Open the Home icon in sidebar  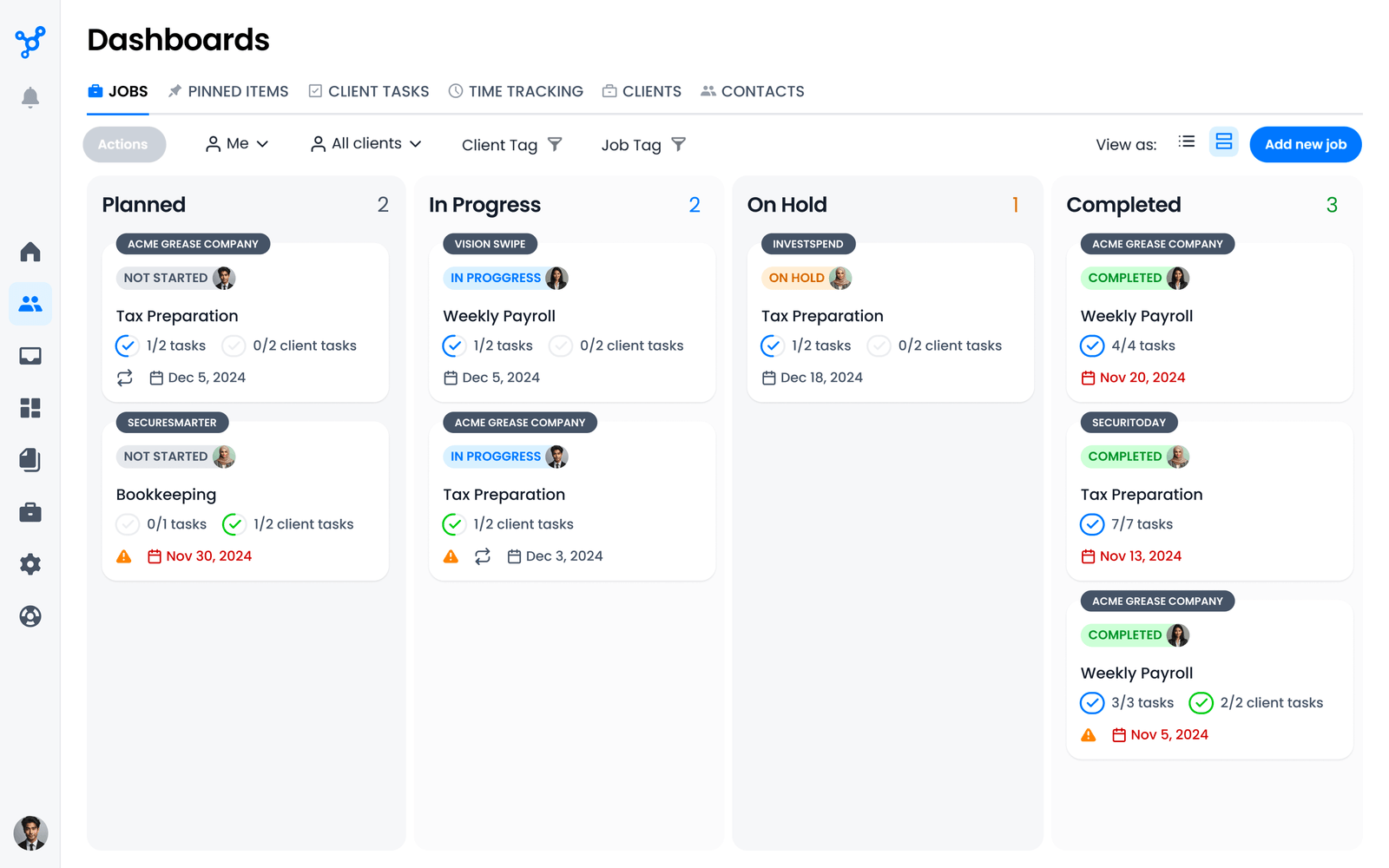click(30, 252)
